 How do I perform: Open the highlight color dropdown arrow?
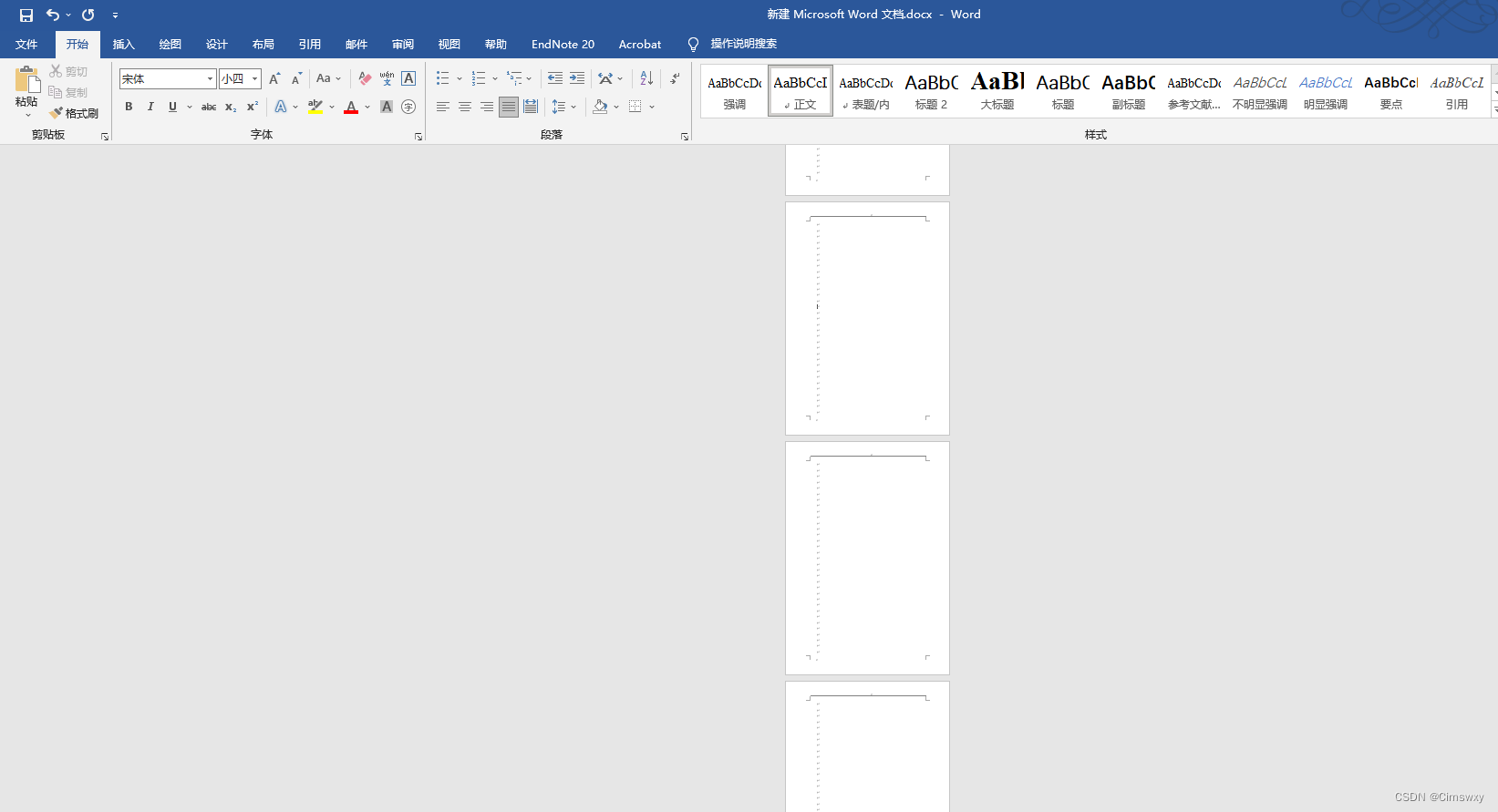[332, 107]
